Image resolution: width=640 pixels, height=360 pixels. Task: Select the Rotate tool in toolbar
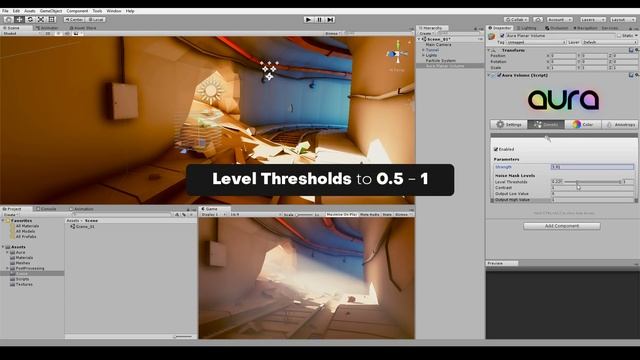click(30, 19)
